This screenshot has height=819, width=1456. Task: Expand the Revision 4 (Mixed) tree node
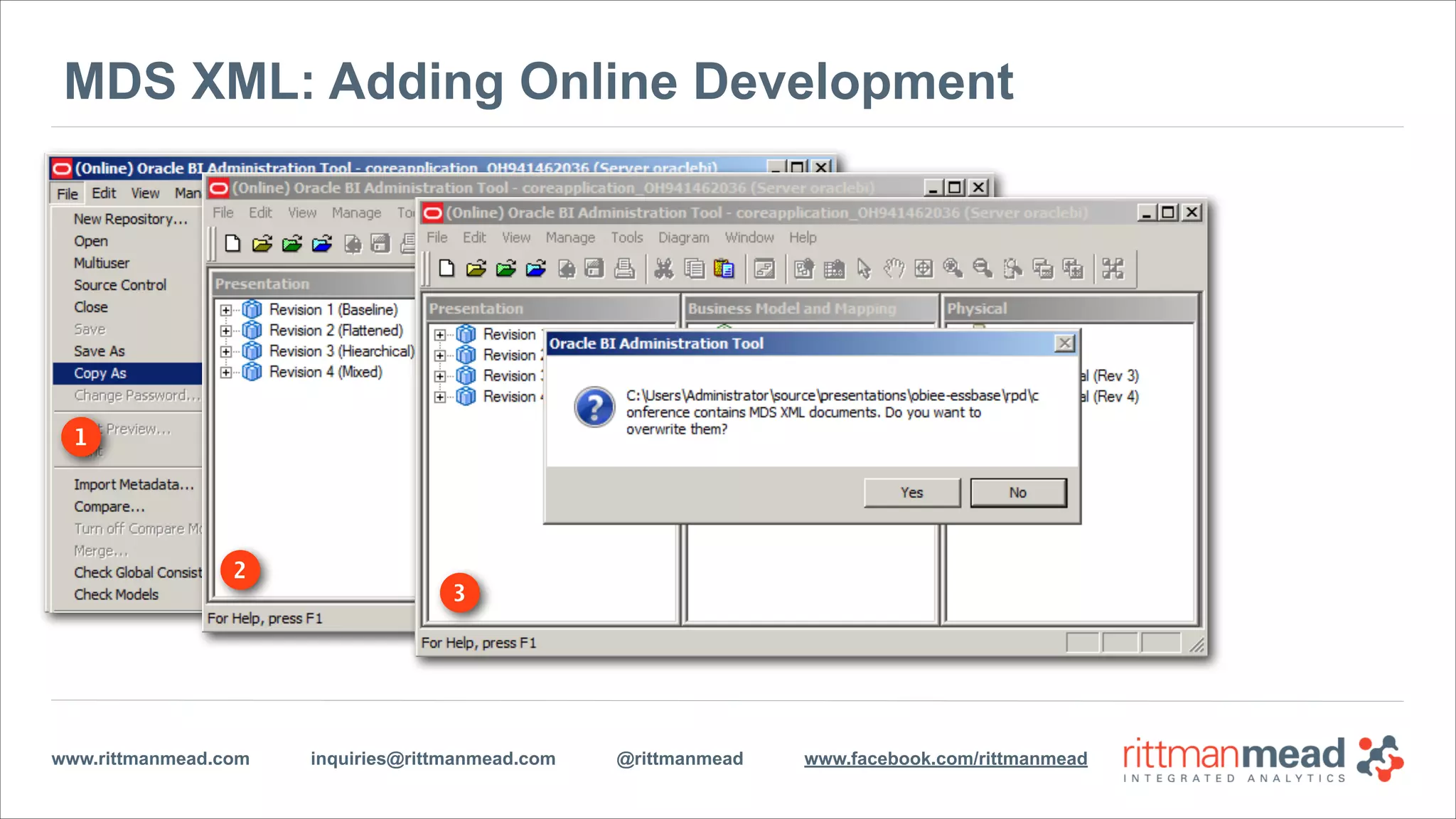click(226, 372)
